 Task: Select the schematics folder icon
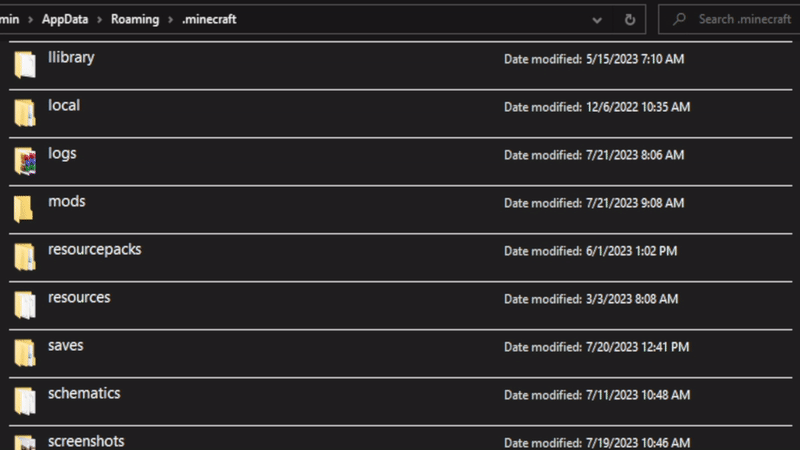25,400
